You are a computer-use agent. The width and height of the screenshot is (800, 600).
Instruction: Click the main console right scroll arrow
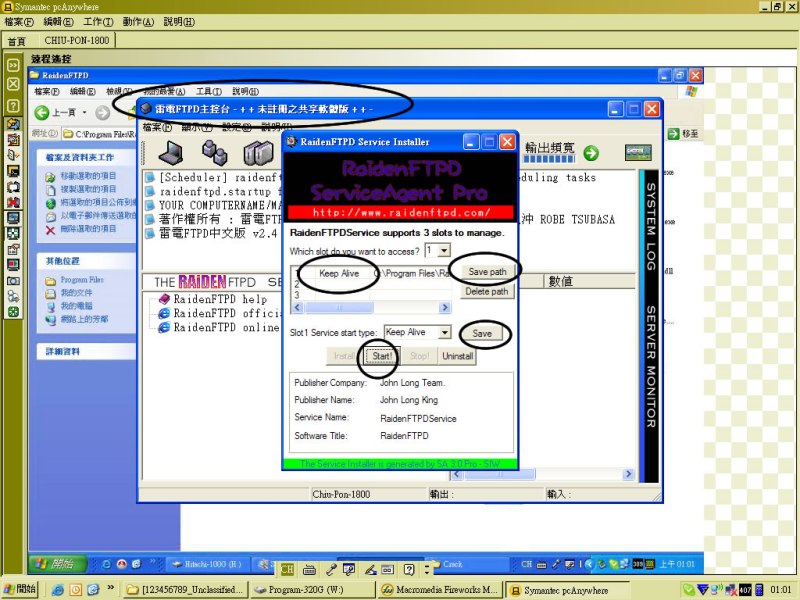(x=628, y=474)
